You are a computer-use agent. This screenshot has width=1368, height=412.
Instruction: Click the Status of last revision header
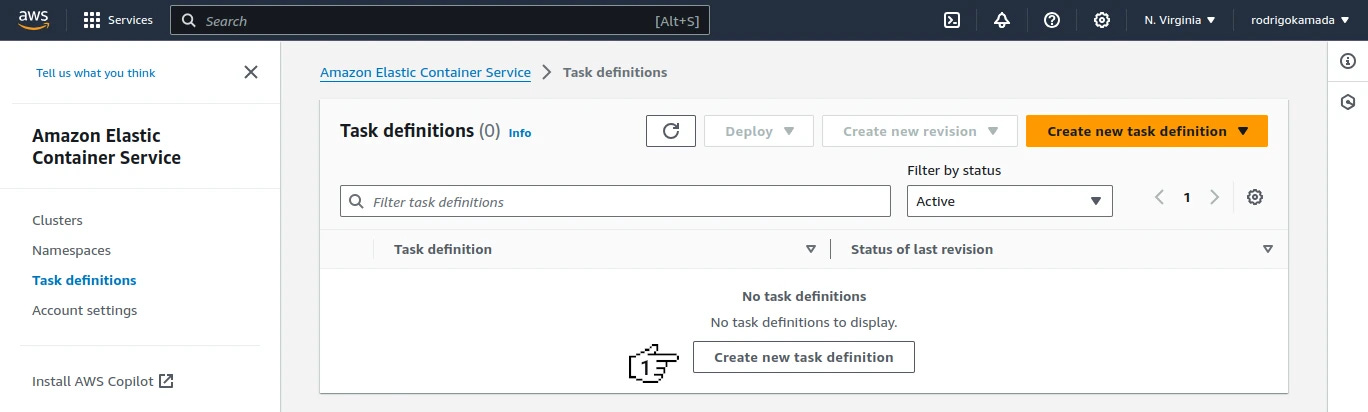[x=922, y=249]
